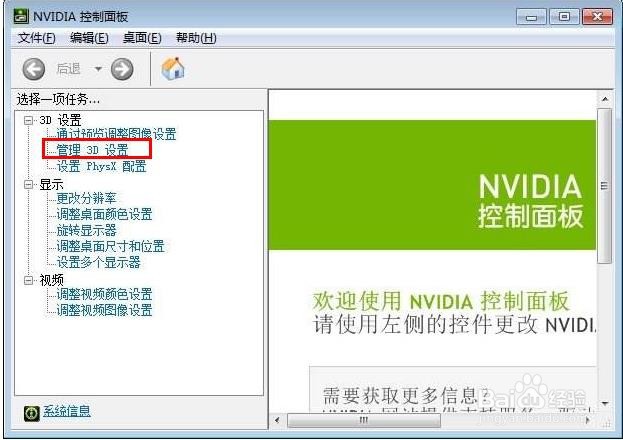Screen dimensions: 623x440
Task: Click the 系统信息 icon
Action: click(x=32, y=413)
